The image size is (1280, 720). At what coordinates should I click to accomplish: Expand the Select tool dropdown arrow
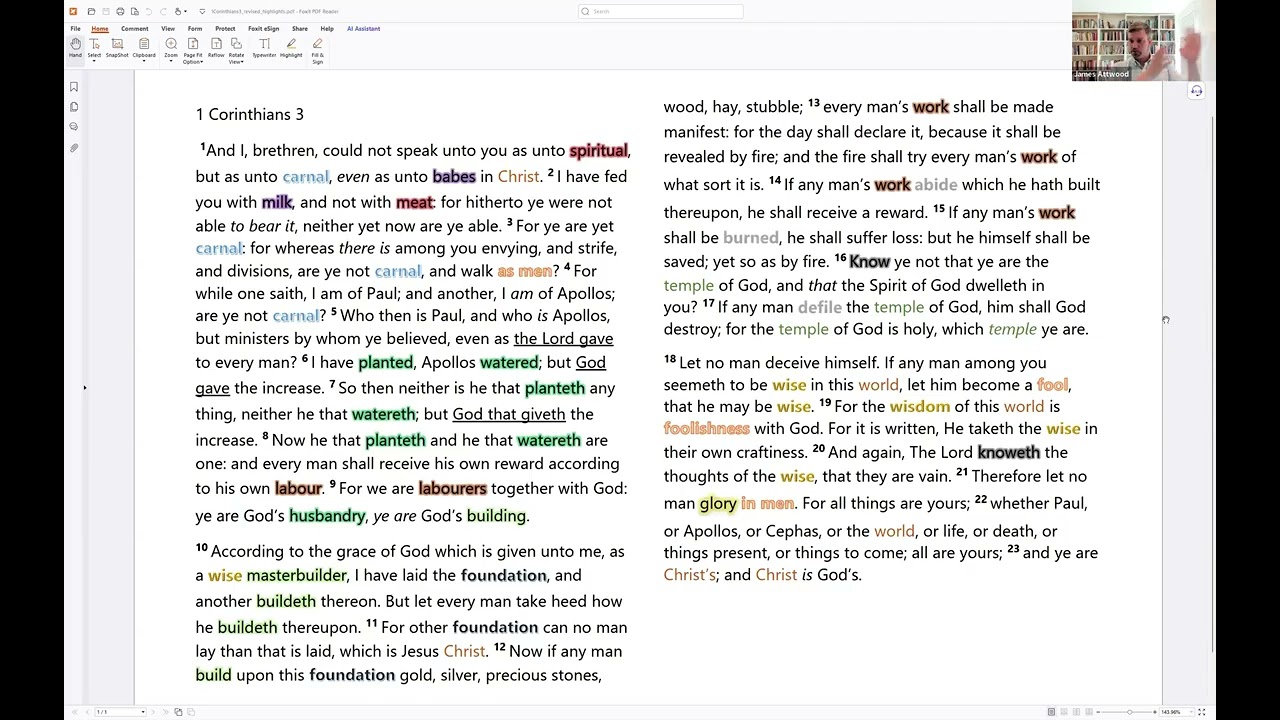[x=94, y=61]
